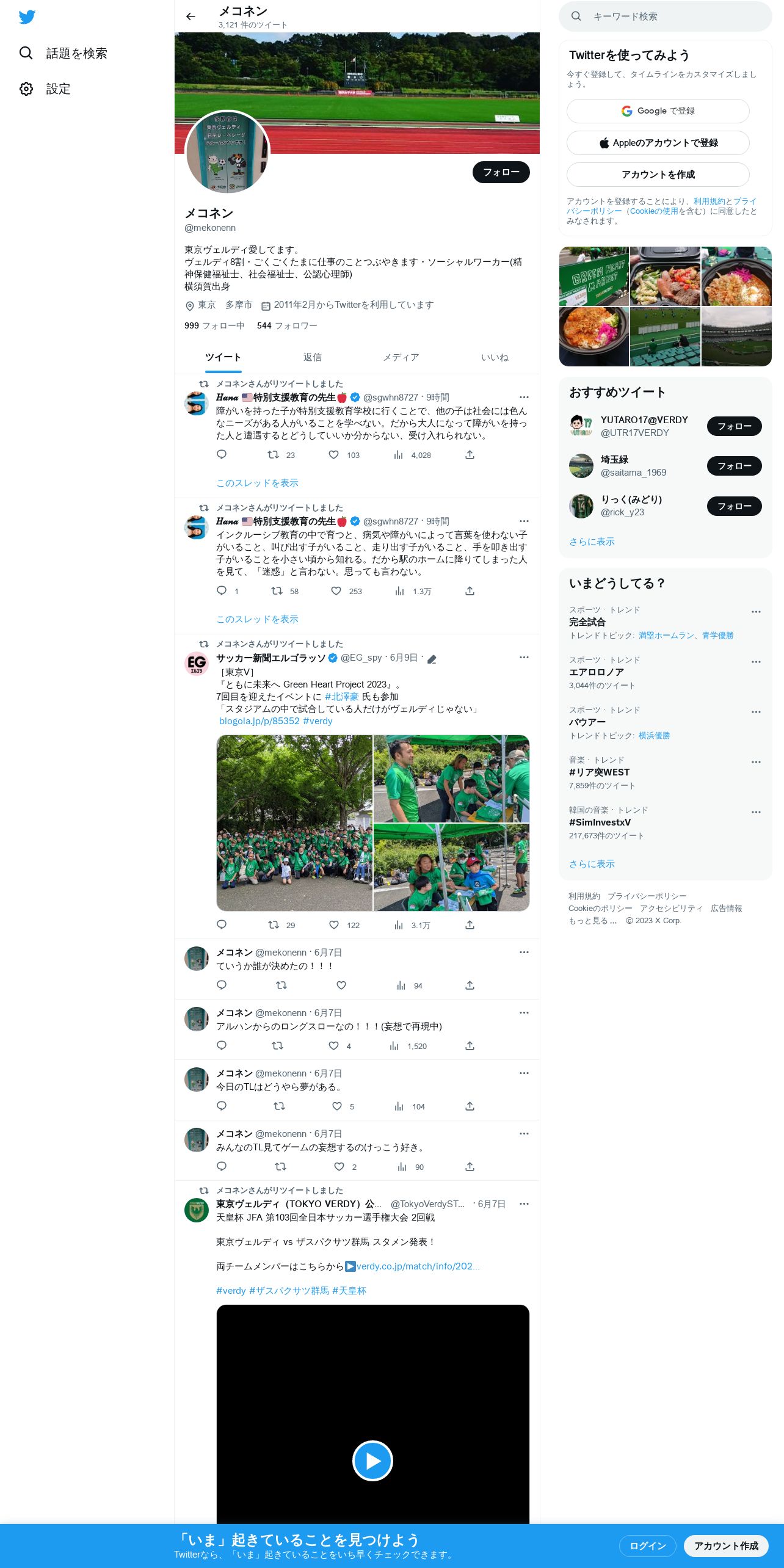Select the ツイート tab
Screen dimensions: 784x1568
pos(223,357)
